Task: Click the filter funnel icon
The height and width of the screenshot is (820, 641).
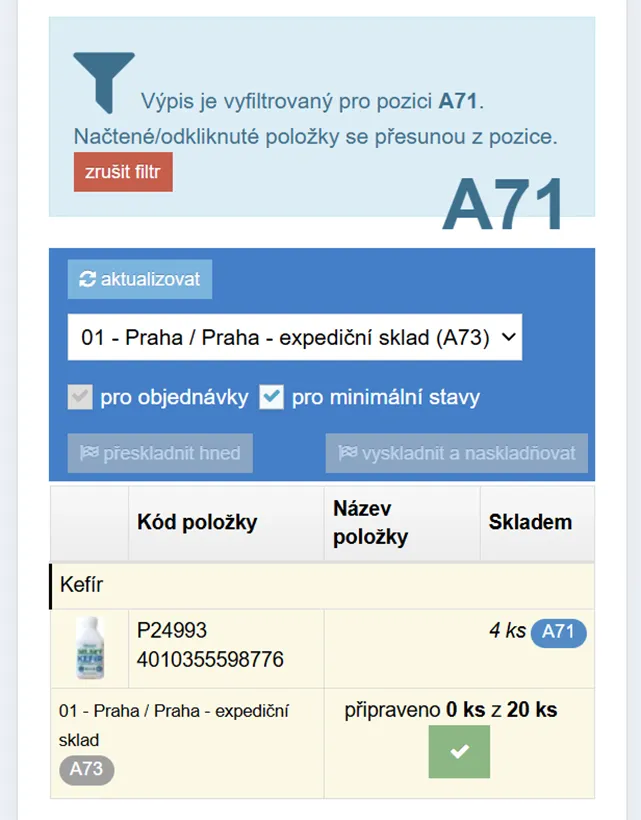Action: click(x=104, y=82)
